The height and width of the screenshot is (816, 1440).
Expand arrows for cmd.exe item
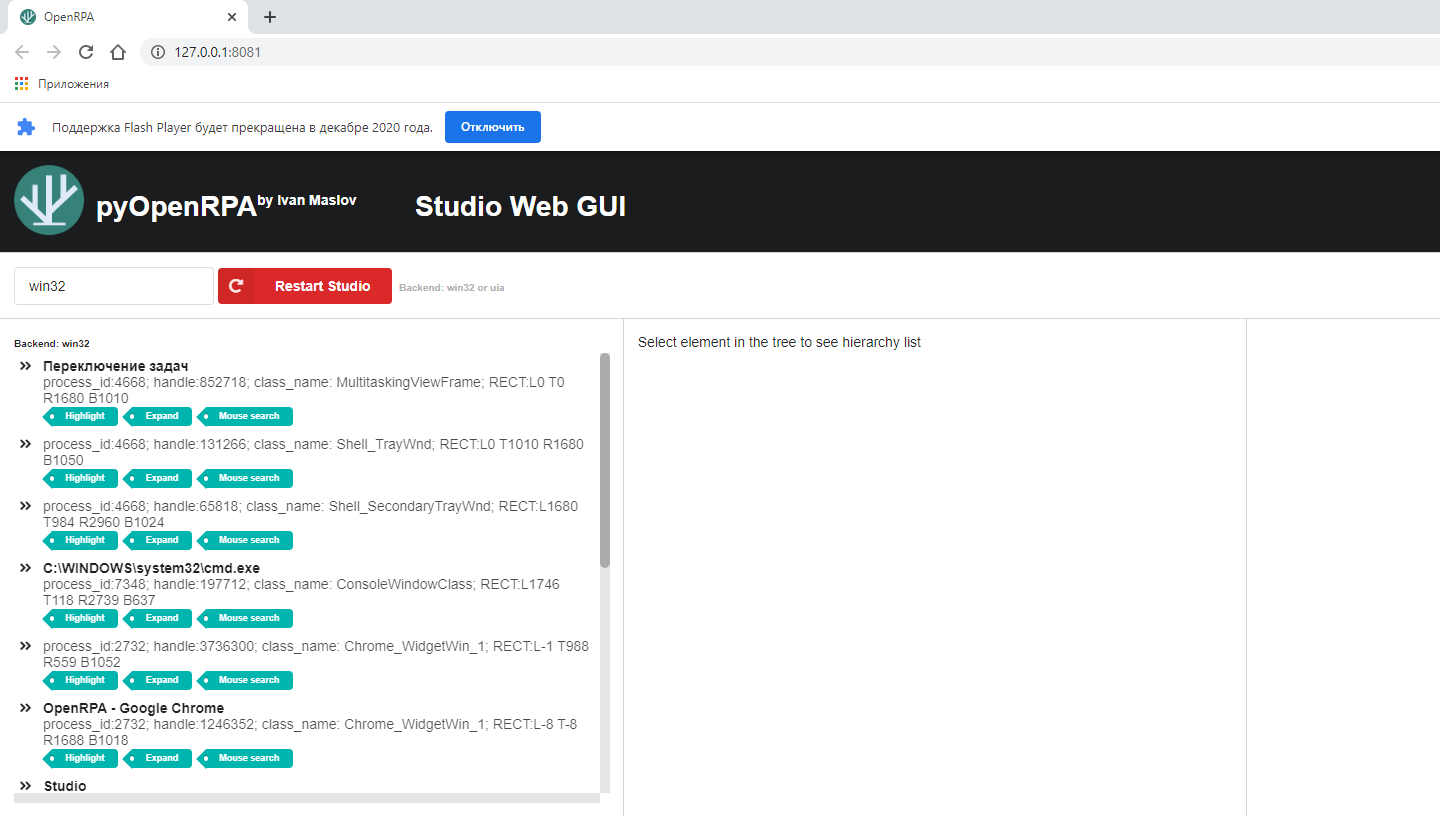27,568
